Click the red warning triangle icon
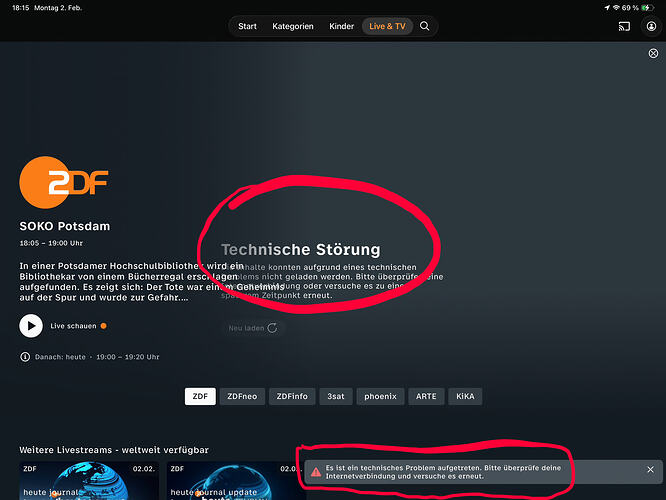 (316, 470)
